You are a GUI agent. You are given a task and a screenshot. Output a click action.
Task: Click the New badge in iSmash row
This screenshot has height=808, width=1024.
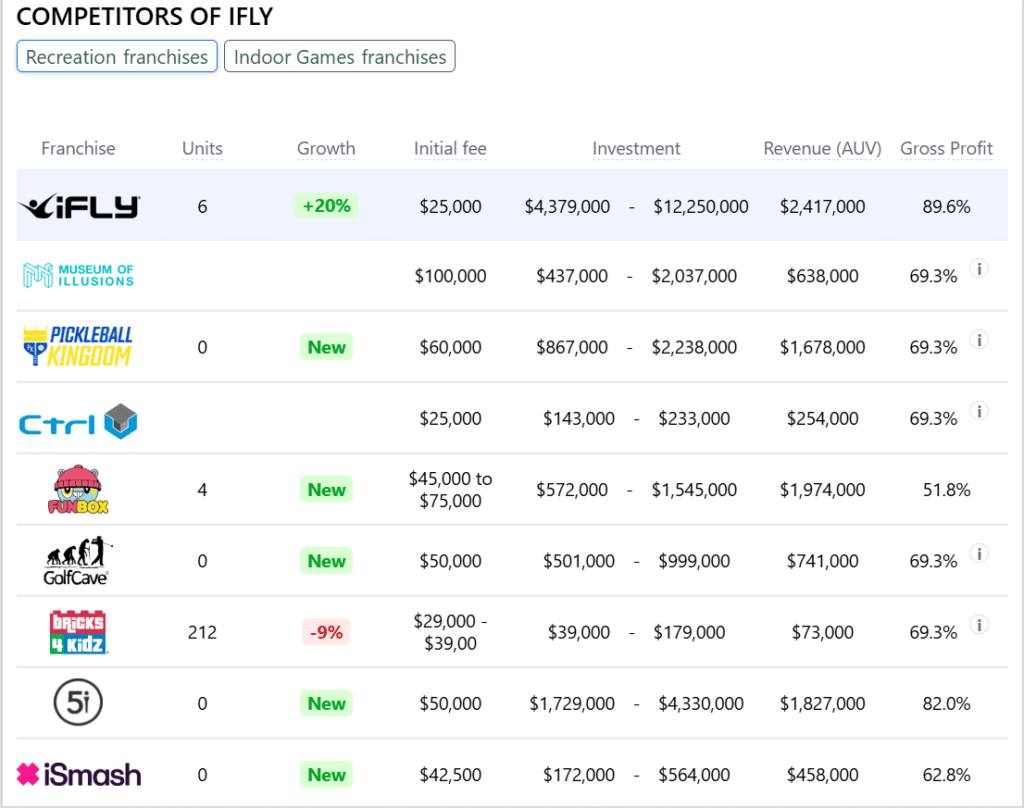point(327,775)
